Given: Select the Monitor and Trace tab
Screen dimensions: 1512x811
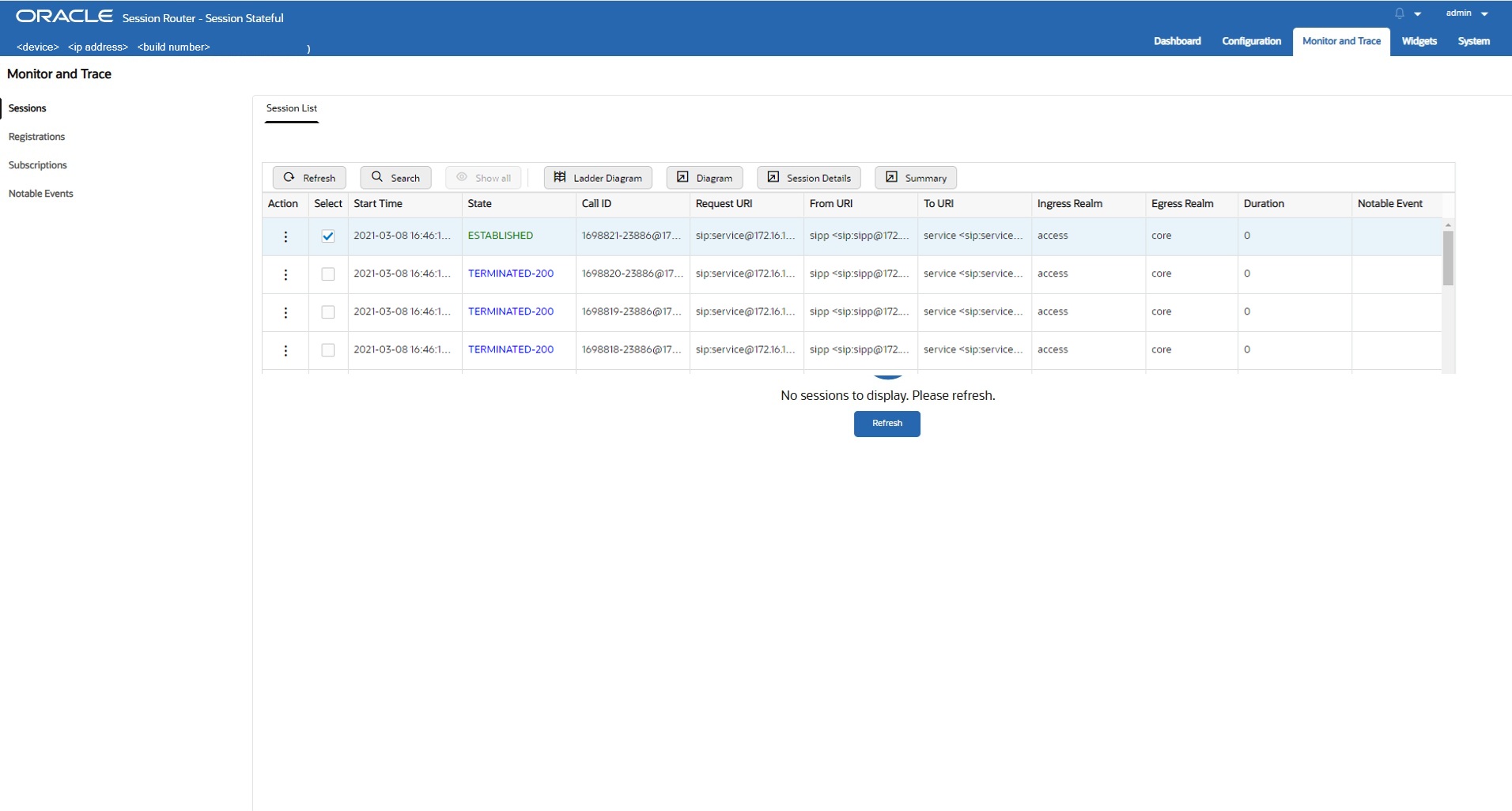Looking at the screenshot, I should pos(1341,41).
